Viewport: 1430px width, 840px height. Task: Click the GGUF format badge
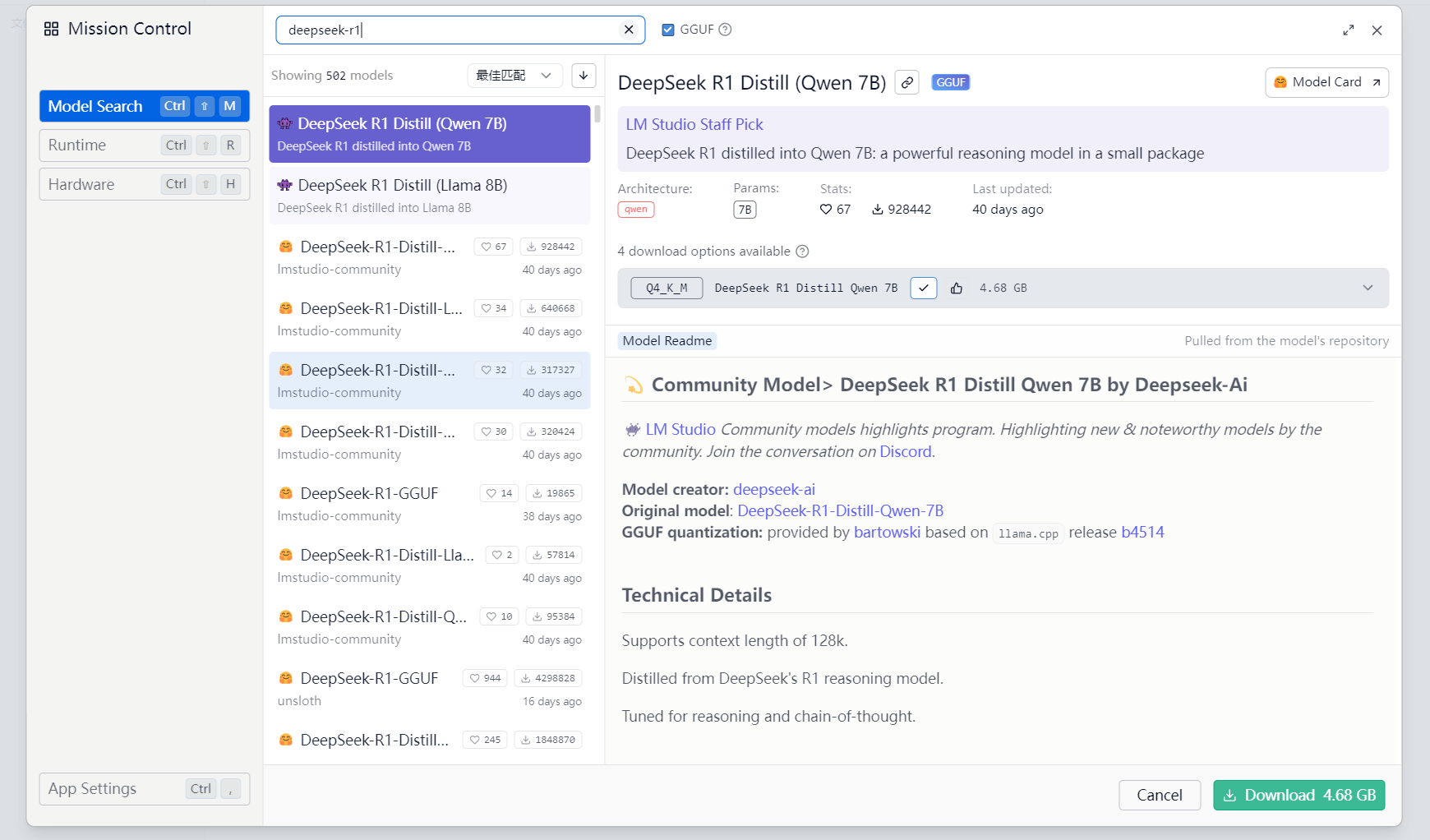pyautogui.click(x=951, y=82)
